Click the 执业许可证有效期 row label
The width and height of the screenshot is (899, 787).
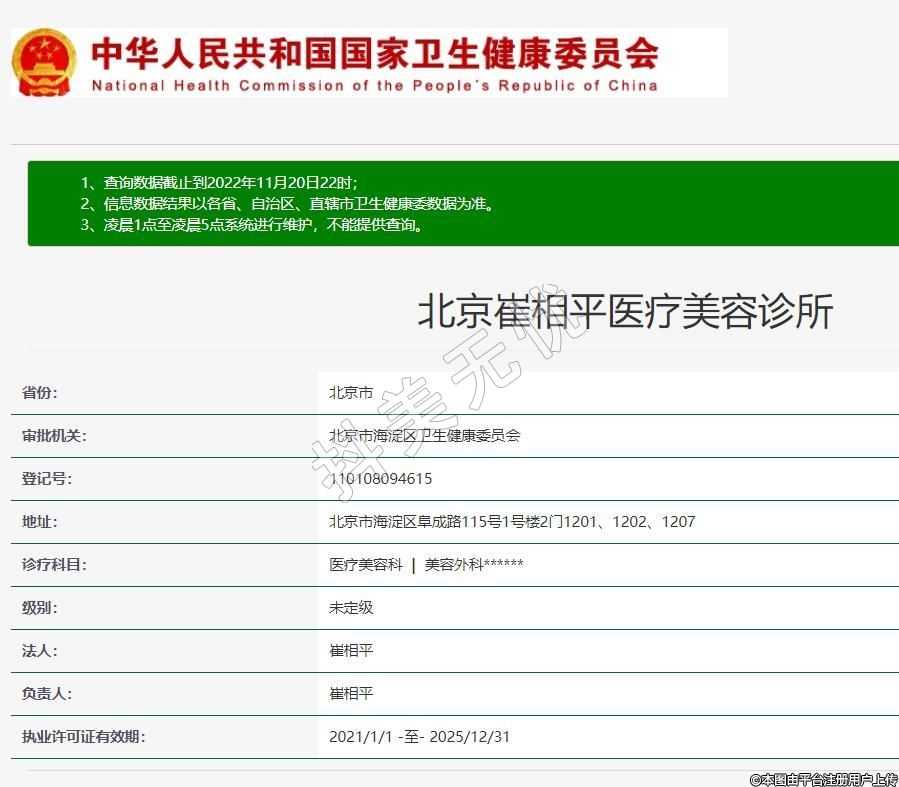coord(83,737)
